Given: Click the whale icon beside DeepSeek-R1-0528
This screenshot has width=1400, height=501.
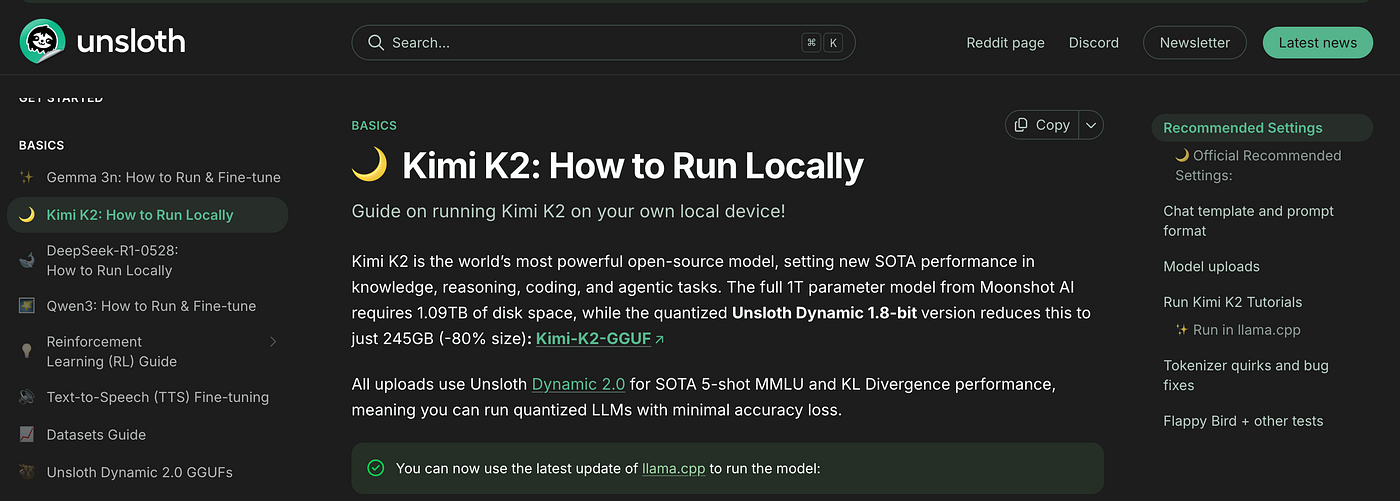Looking at the screenshot, I should (x=27, y=260).
